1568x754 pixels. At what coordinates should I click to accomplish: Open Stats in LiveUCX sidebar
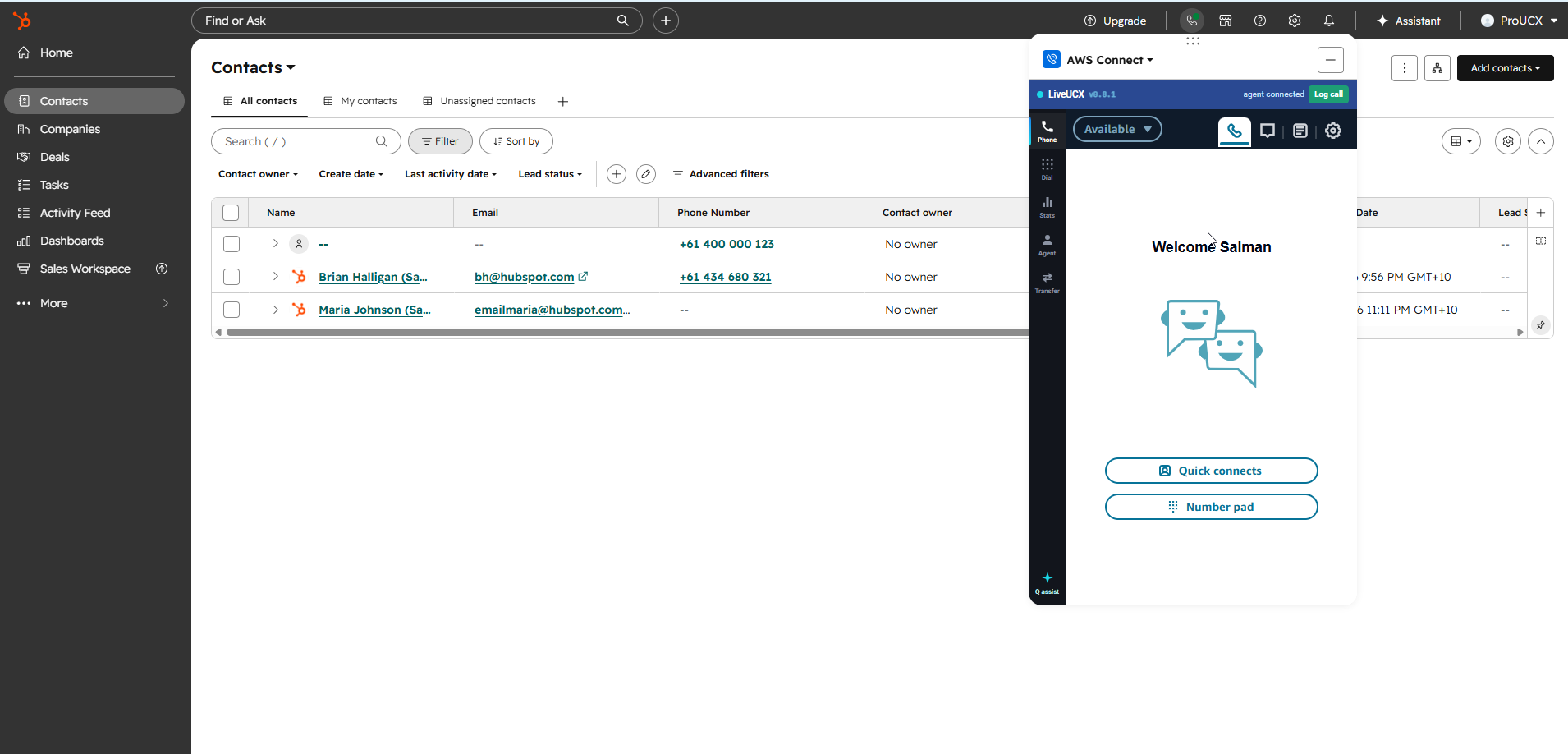(x=1048, y=206)
